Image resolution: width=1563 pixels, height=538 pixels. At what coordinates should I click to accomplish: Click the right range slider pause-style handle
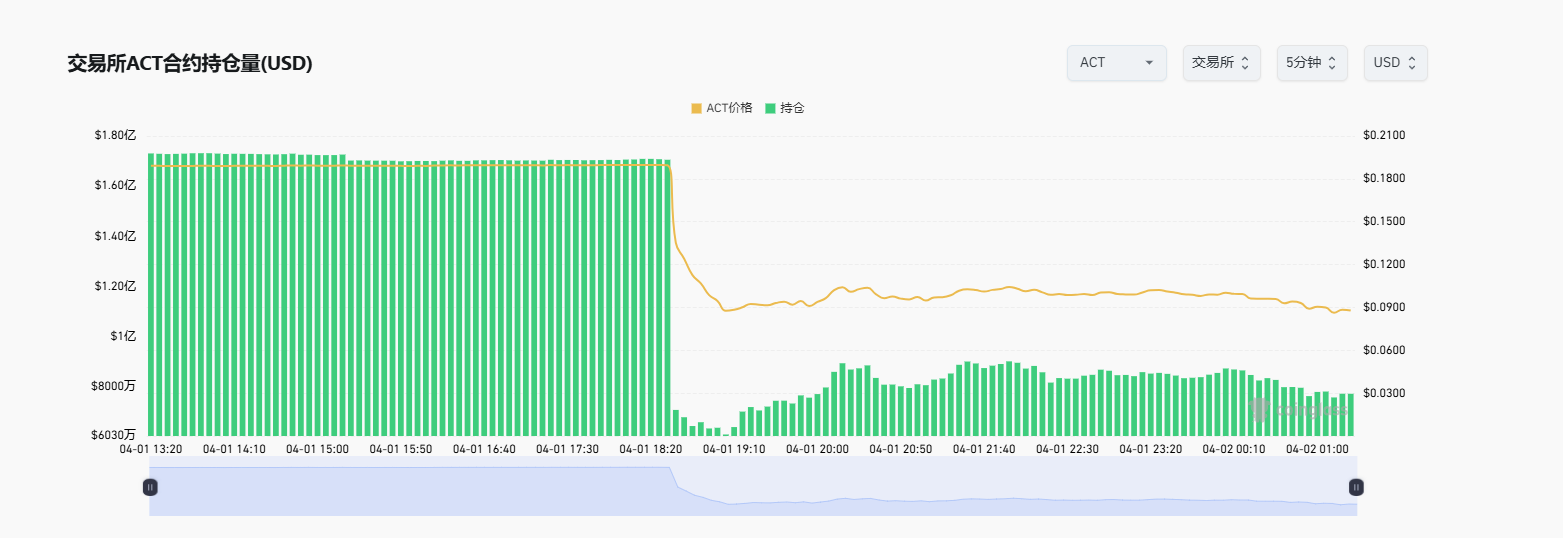pyautogui.click(x=1356, y=487)
